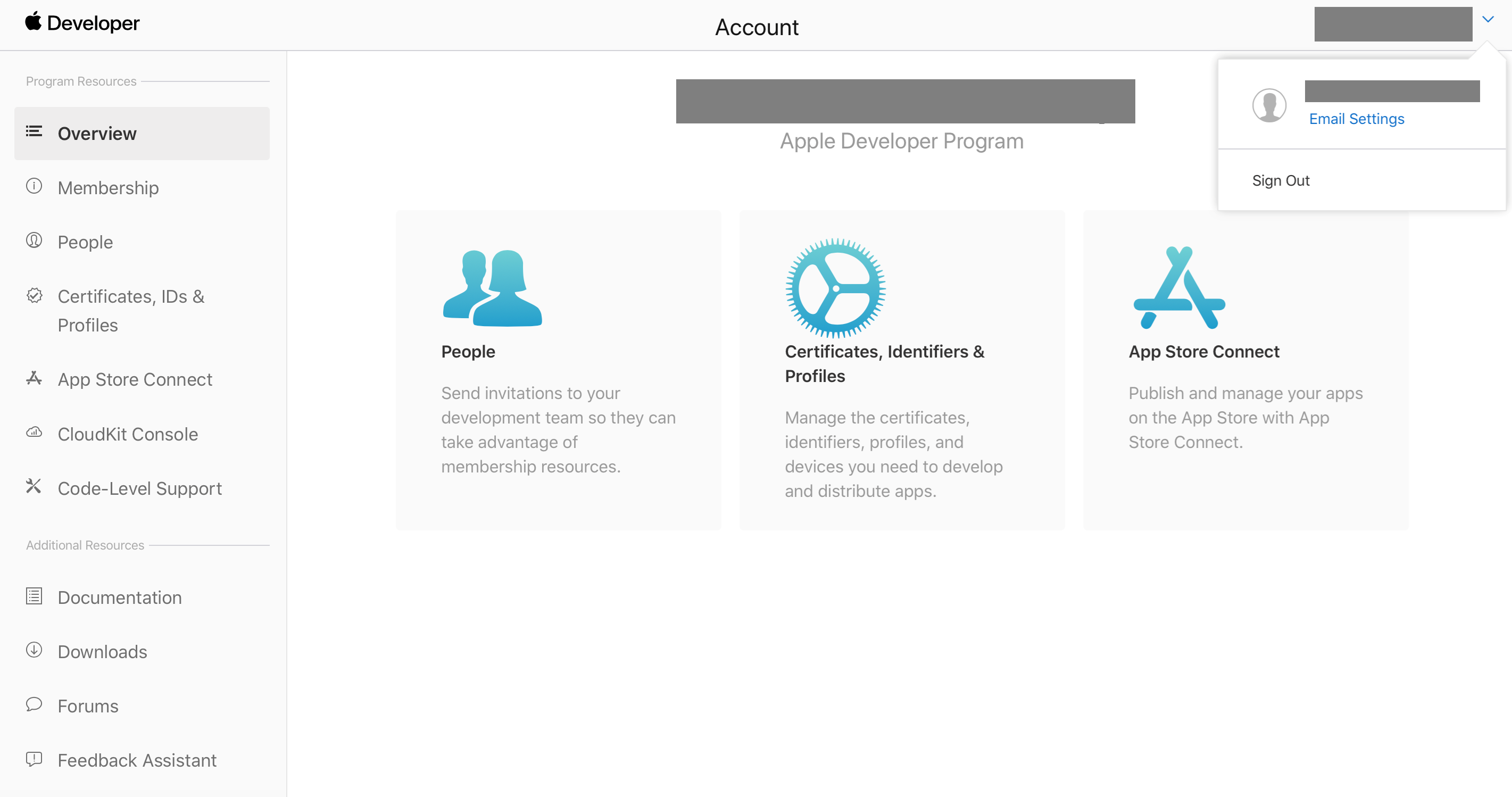Screen dimensions: 1512x797
Task: Click the user avatar in account popup
Action: click(1269, 106)
